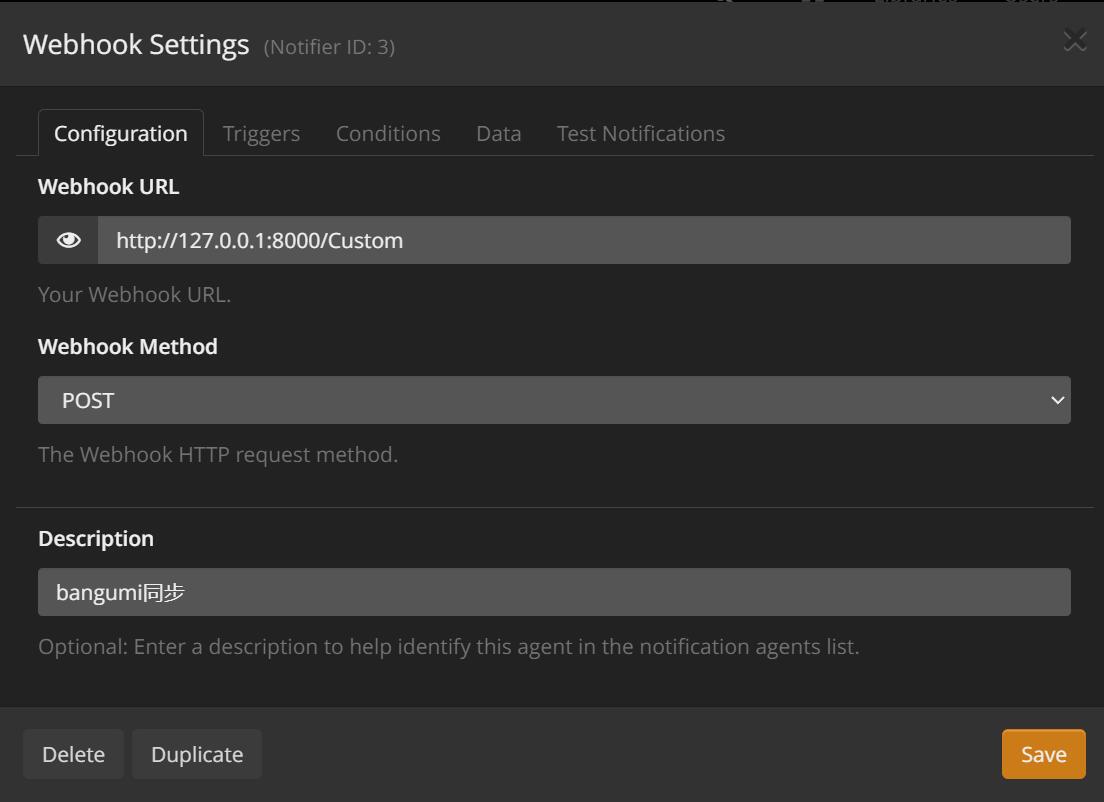Click the Webhook Settings dialog title
Image resolution: width=1104 pixels, height=802 pixels.
click(136, 45)
